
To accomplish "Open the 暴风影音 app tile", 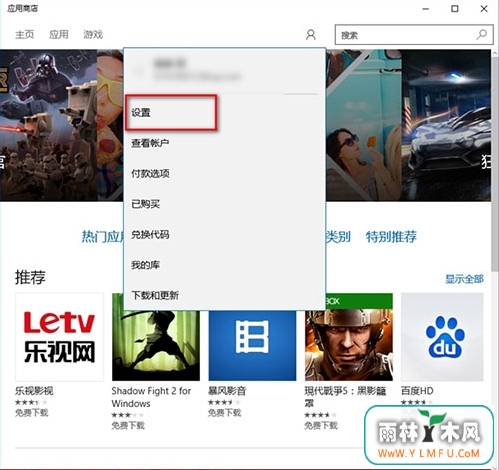I will click(252, 345).
